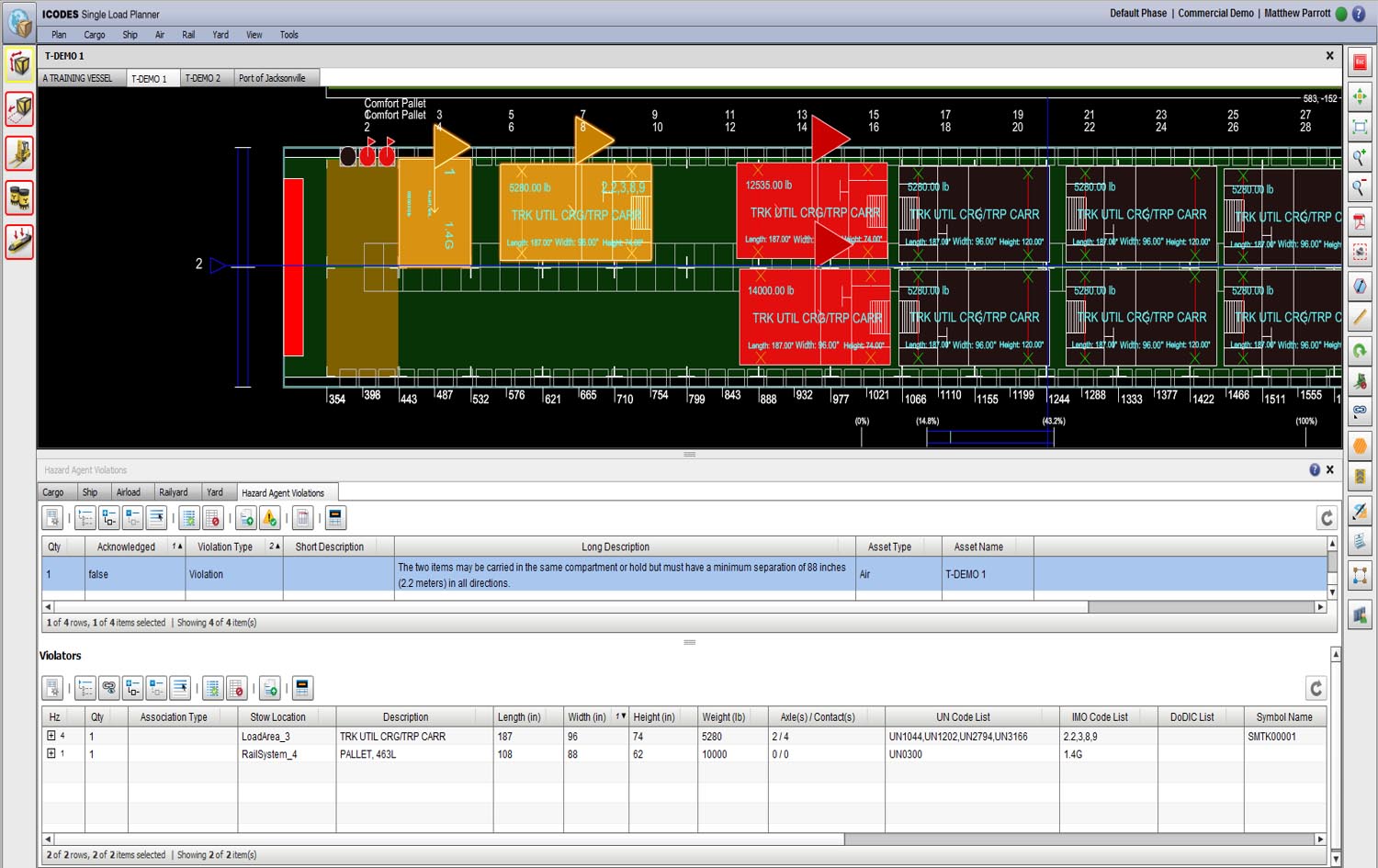Switch to the T-DEMO 2 tab

203,78
